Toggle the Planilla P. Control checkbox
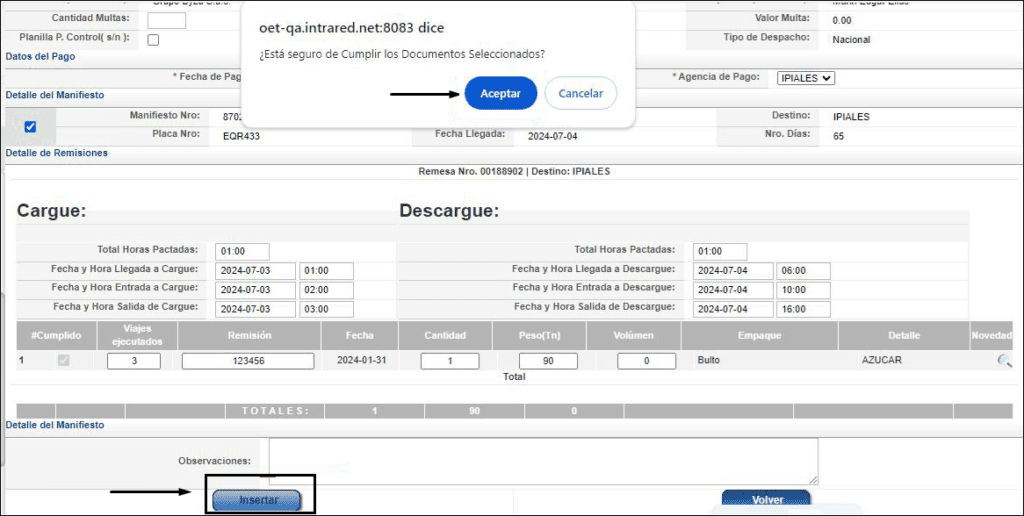Image resolution: width=1024 pixels, height=516 pixels. 153,40
